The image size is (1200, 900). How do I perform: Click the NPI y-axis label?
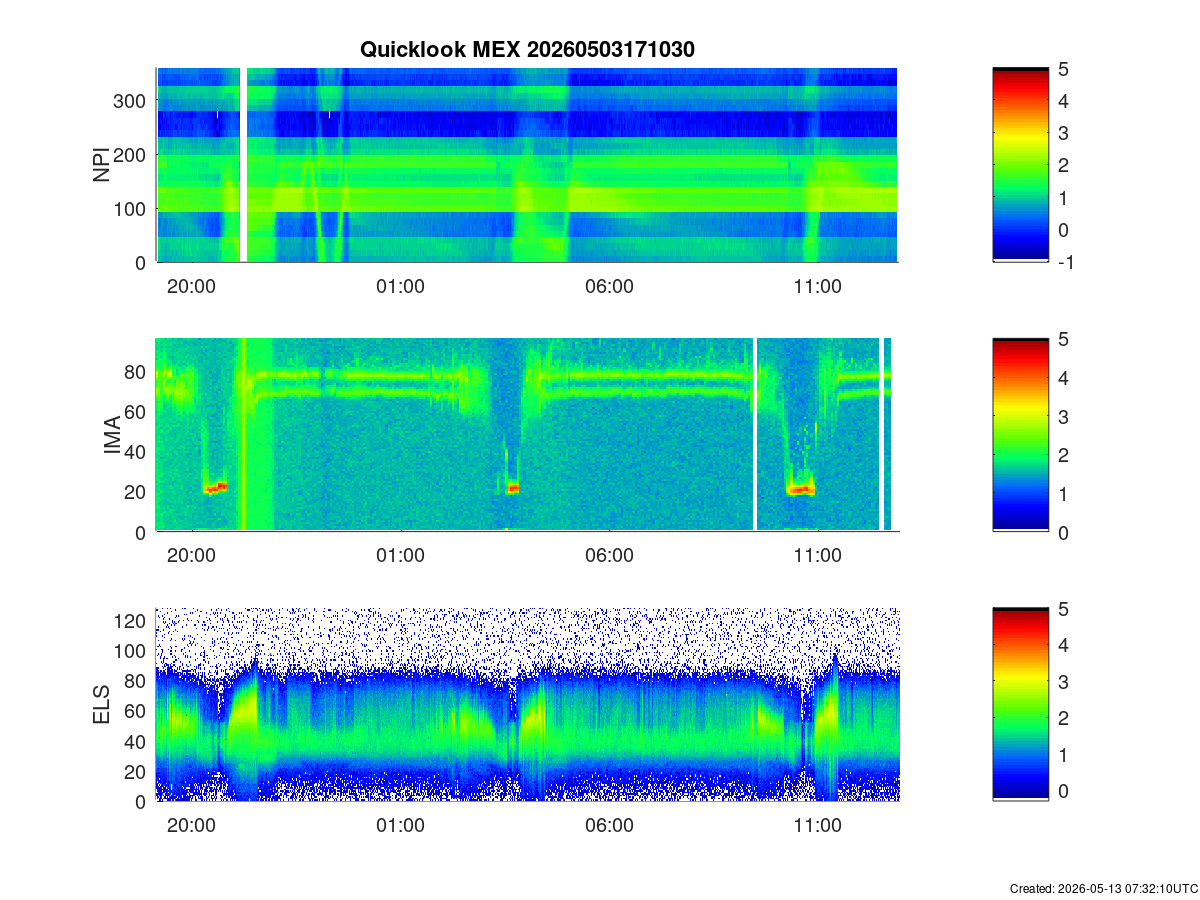(x=102, y=165)
